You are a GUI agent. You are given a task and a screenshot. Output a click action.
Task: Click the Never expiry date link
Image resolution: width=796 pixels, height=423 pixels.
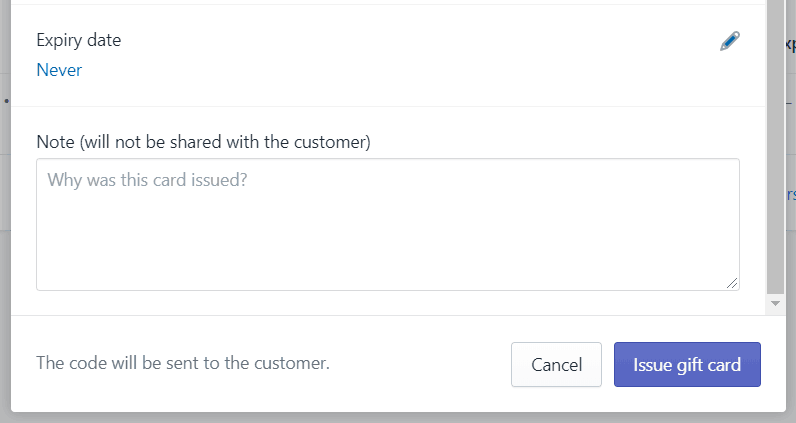[59, 70]
